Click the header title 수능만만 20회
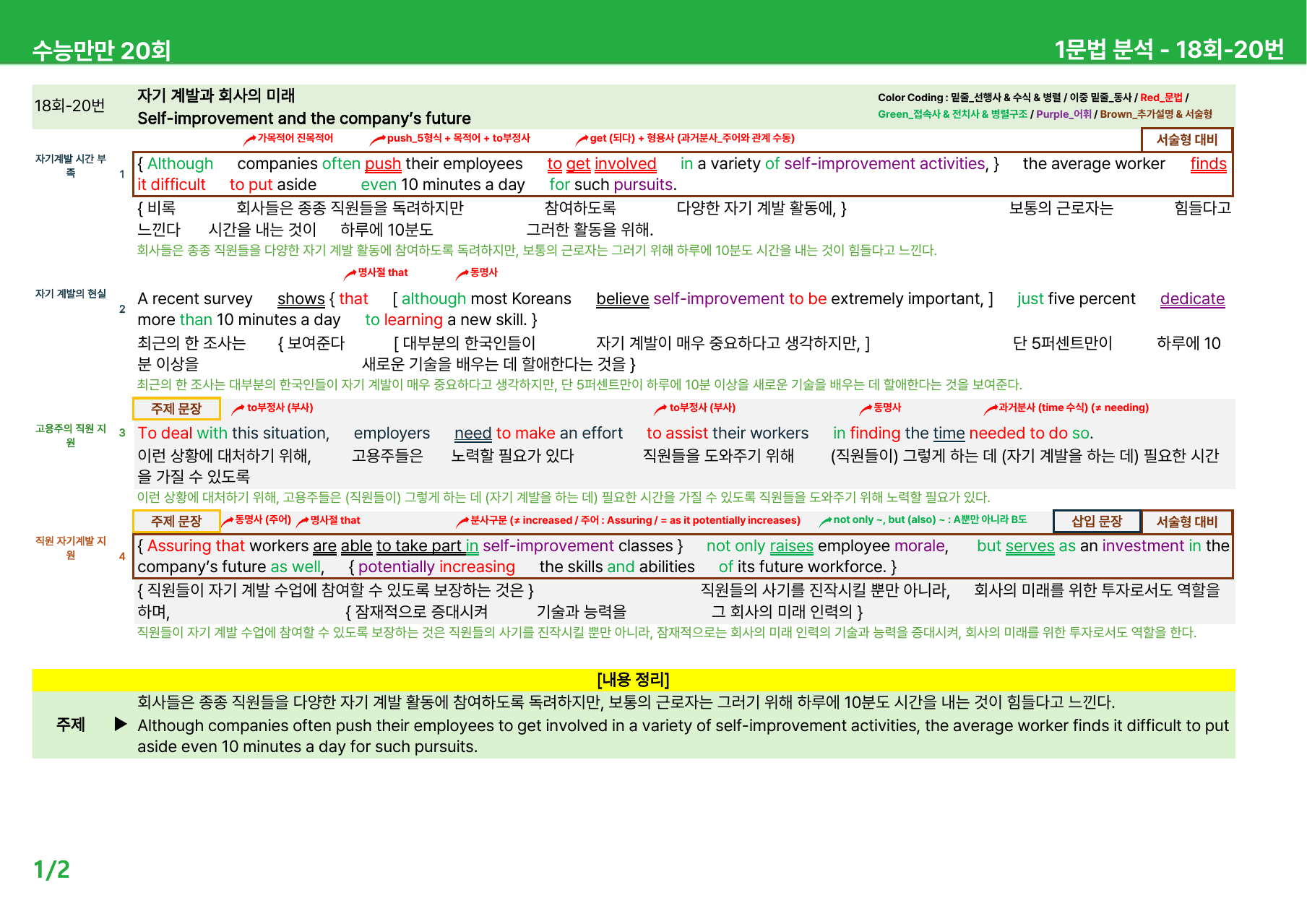1307x924 pixels. [x=101, y=51]
